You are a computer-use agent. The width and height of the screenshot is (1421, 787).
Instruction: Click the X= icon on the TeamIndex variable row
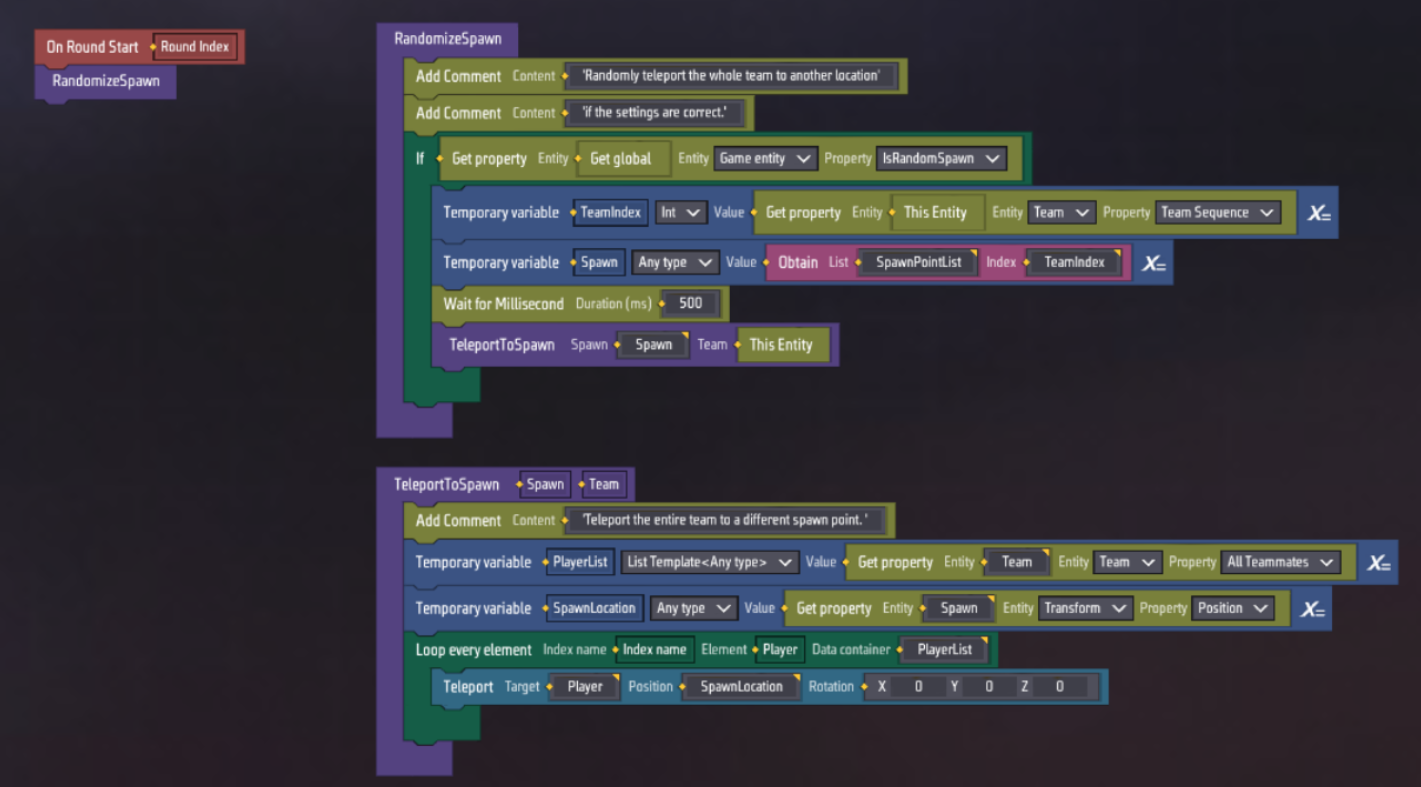(x=1319, y=213)
